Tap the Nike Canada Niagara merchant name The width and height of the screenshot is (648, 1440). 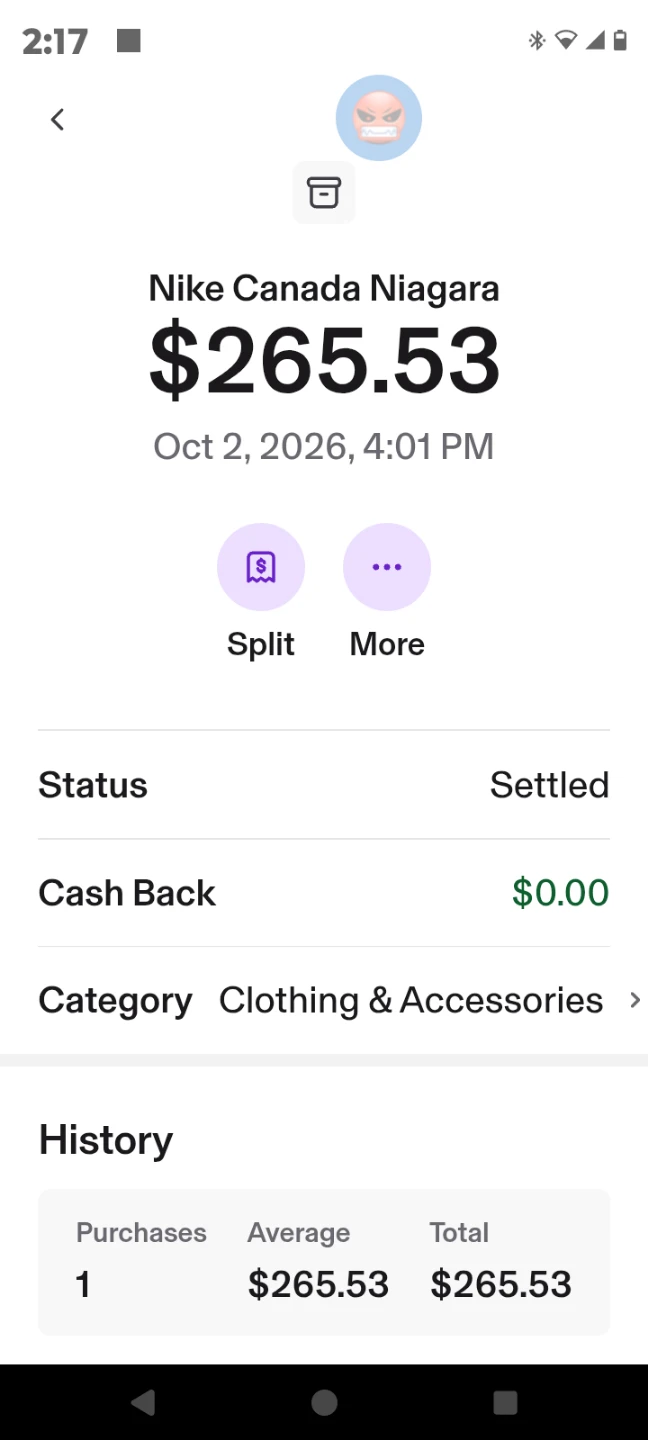324,289
